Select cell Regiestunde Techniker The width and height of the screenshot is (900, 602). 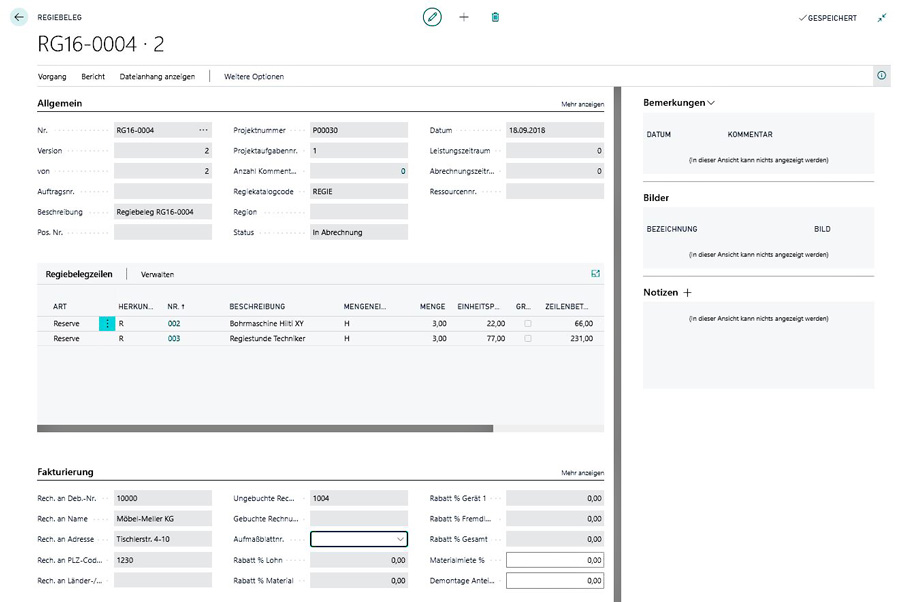click(267, 339)
